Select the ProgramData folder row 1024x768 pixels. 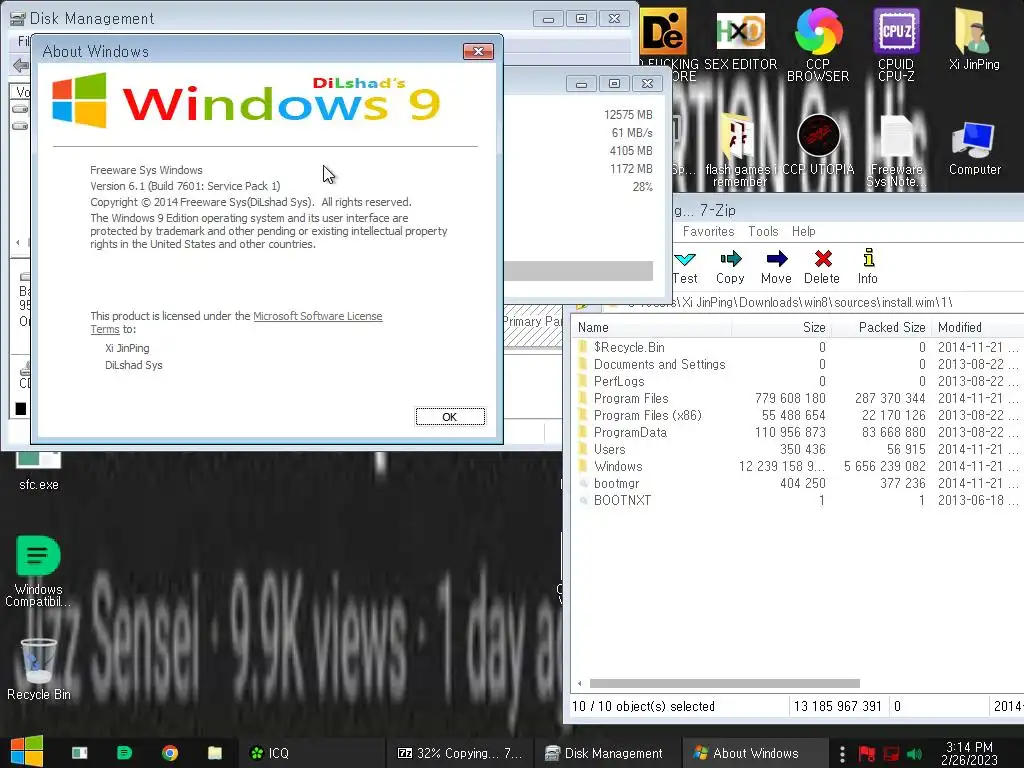(x=797, y=432)
